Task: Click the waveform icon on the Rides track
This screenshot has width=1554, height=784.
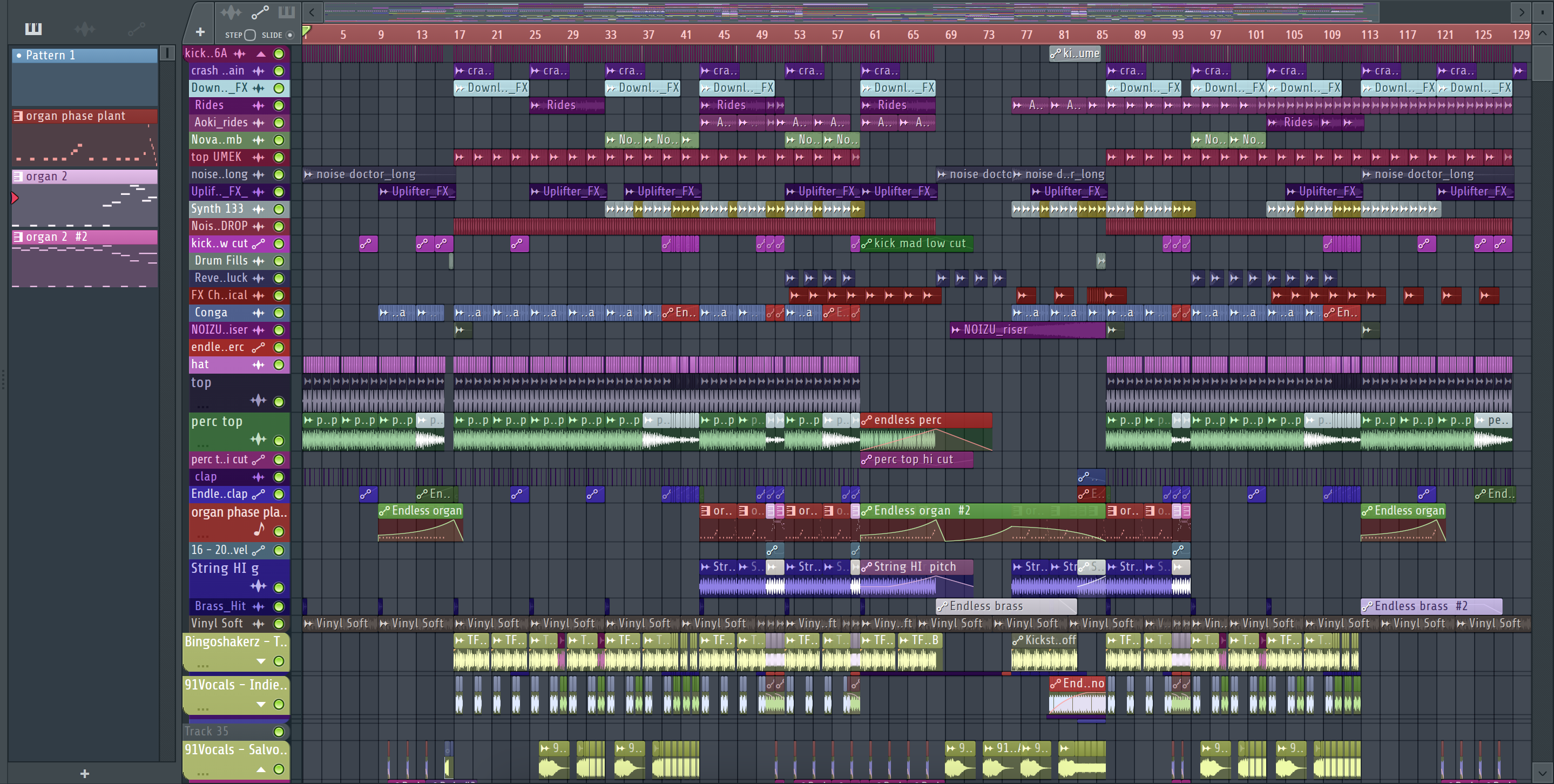Action: click(258, 105)
